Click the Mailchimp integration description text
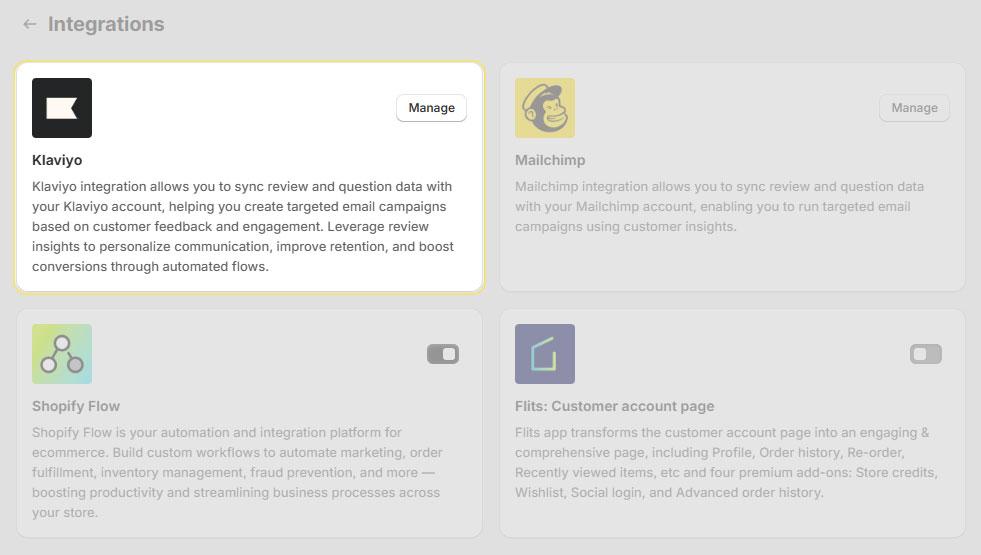The image size is (981, 555). coord(719,206)
